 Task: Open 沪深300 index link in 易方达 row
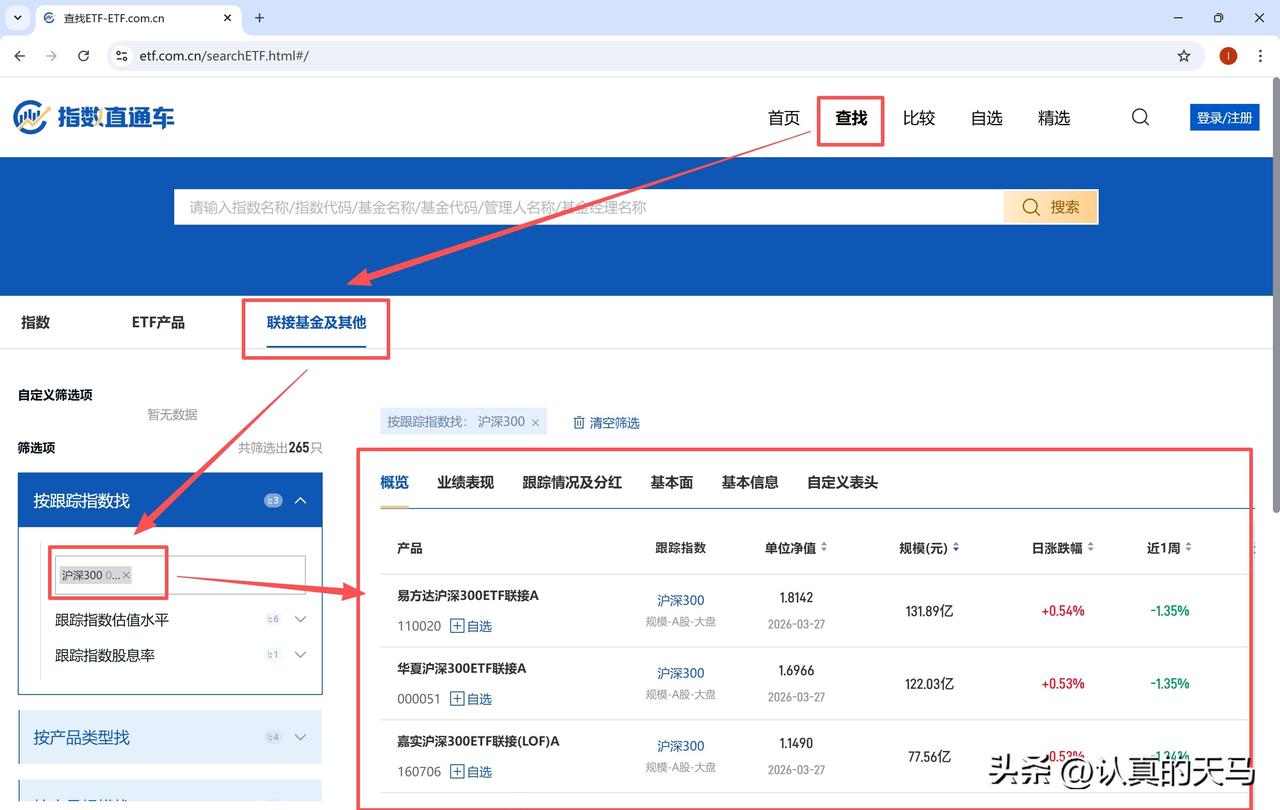[681, 601]
